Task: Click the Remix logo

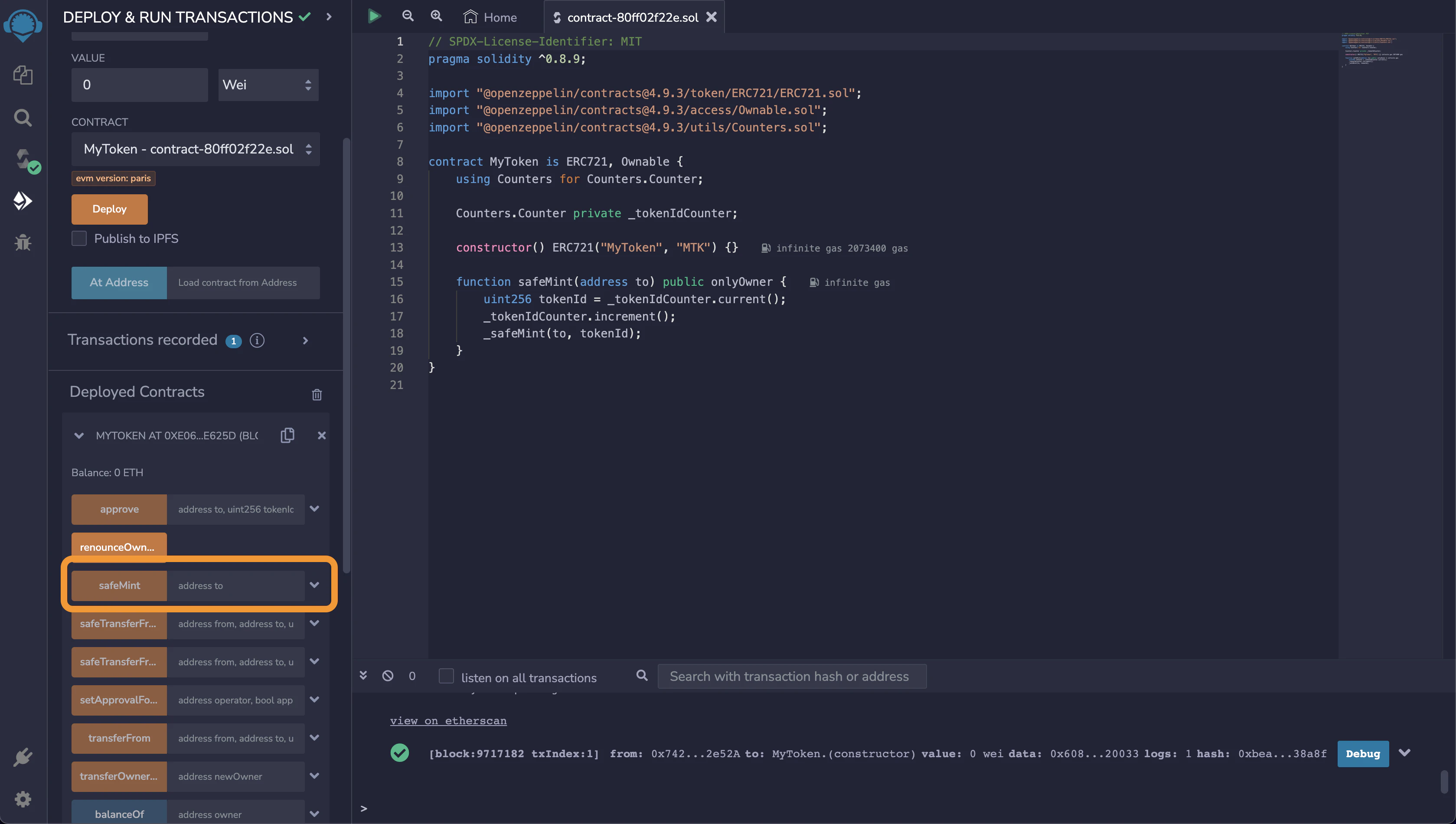Action: pyautogui.click(x=23, y=26)
